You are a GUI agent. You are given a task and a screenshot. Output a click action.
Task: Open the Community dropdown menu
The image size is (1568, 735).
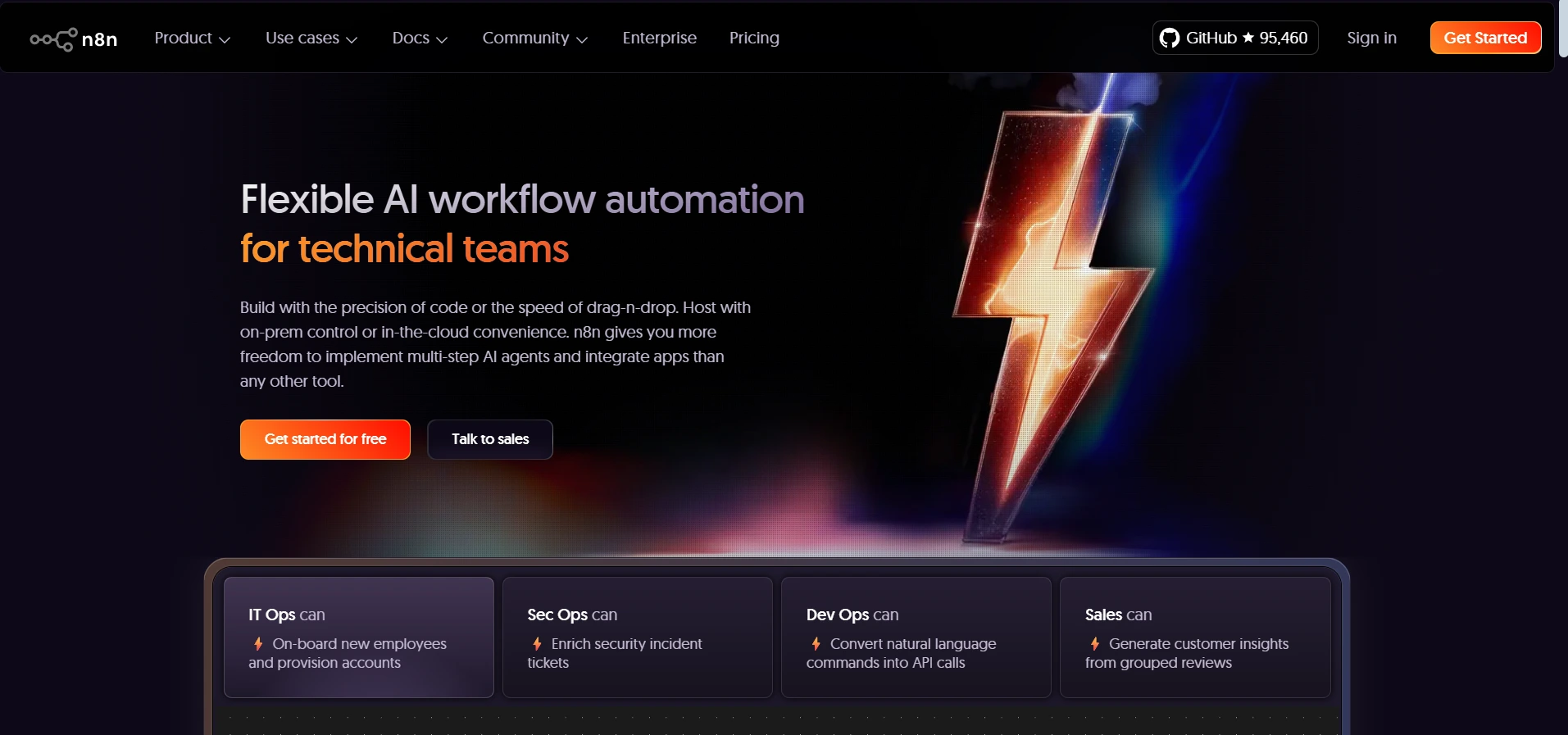pos(534,39)
